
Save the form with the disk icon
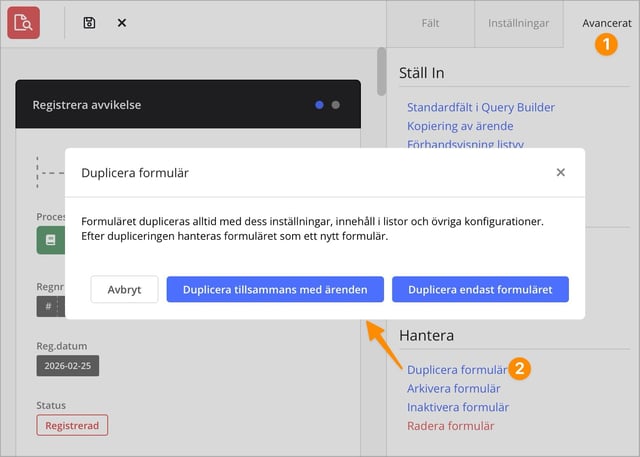[89, 23]
